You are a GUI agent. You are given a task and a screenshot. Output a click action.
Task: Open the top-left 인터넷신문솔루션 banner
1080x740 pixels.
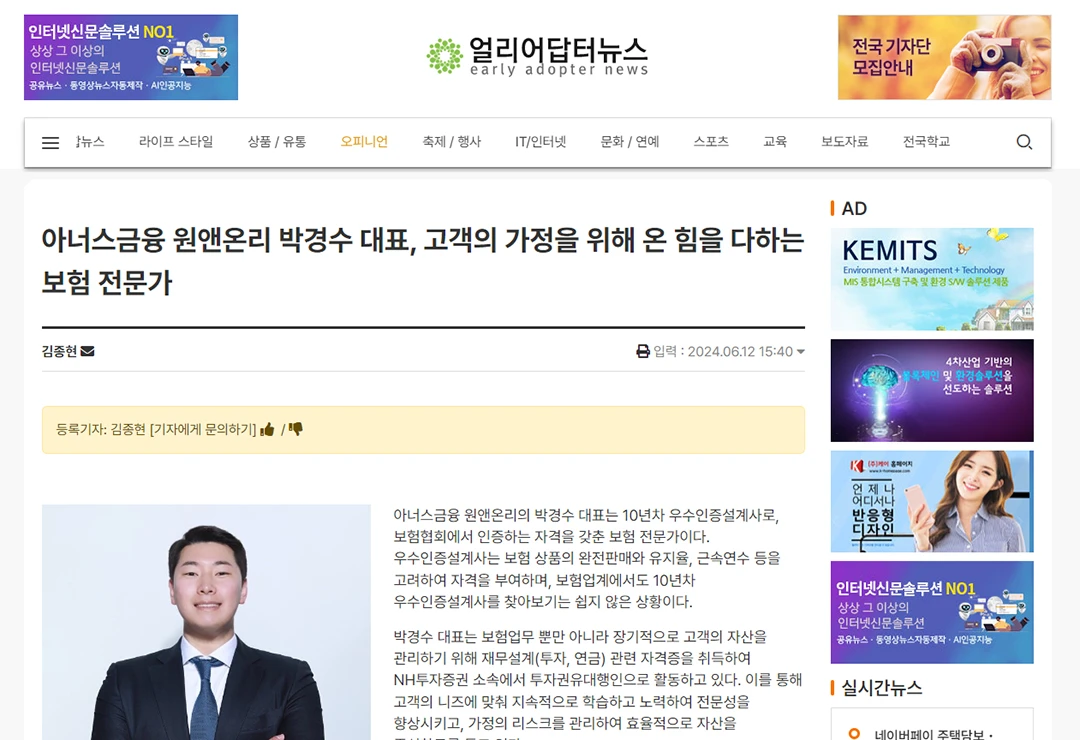[131, 57]
